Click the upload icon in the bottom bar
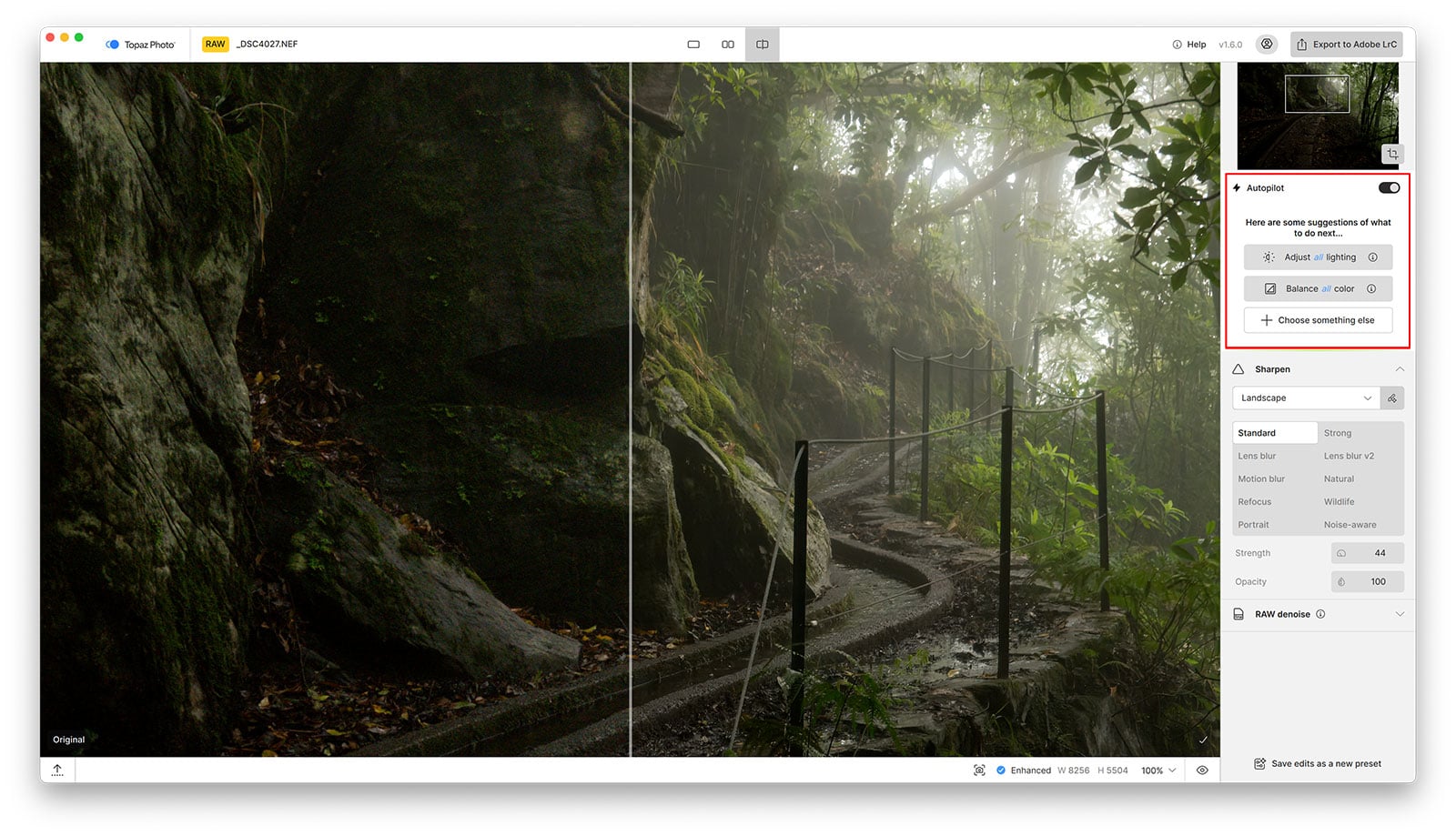Screen dimensions: 1456x836 57,770
